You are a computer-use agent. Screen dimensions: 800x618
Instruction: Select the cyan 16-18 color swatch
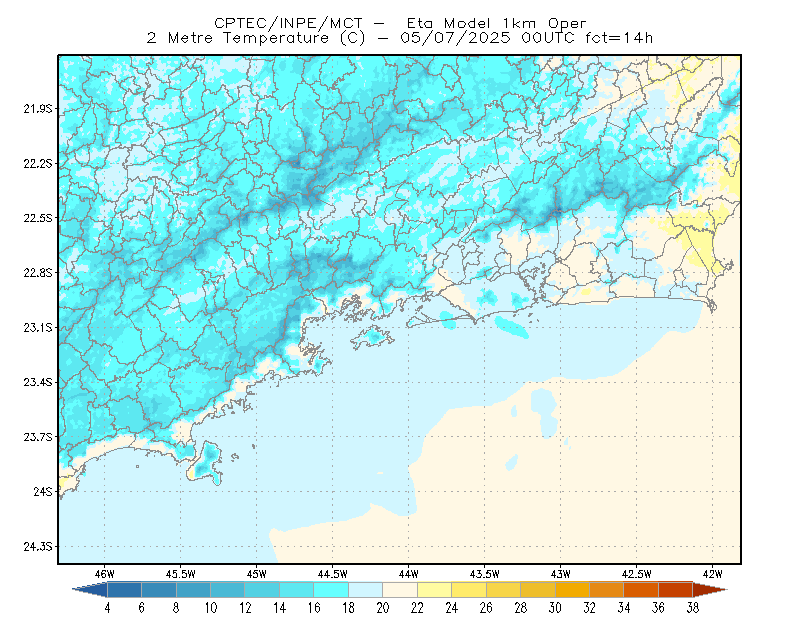(x=331, y=589)
